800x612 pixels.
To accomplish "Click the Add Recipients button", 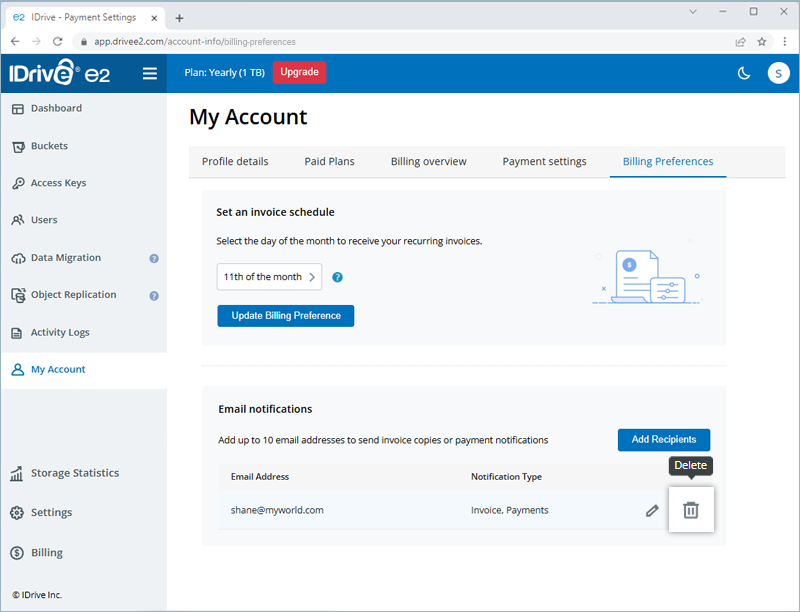I will [663, 440].
